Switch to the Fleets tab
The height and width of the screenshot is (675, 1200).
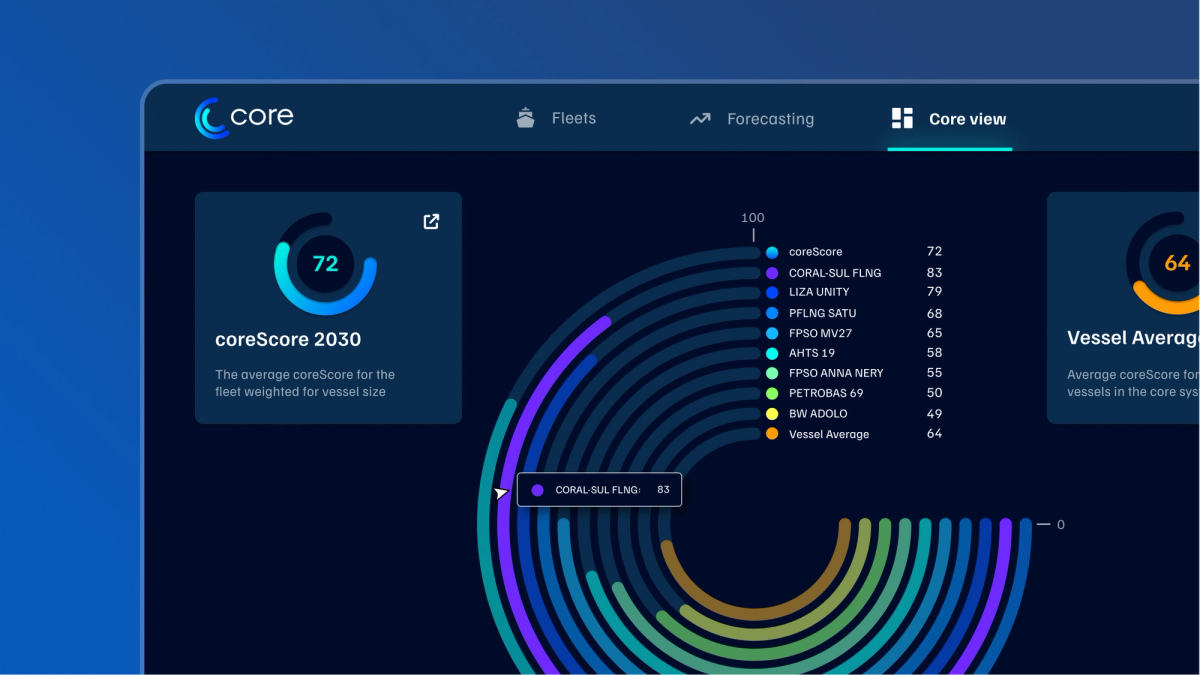[x=556, y=118]
